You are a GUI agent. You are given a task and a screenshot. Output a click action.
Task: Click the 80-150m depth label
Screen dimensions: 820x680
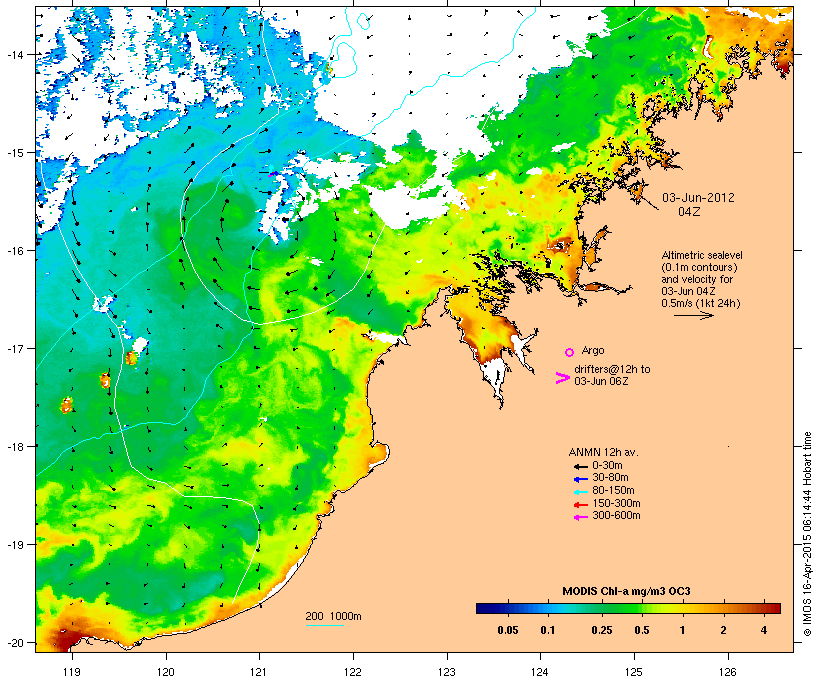[x=613, y=490]
